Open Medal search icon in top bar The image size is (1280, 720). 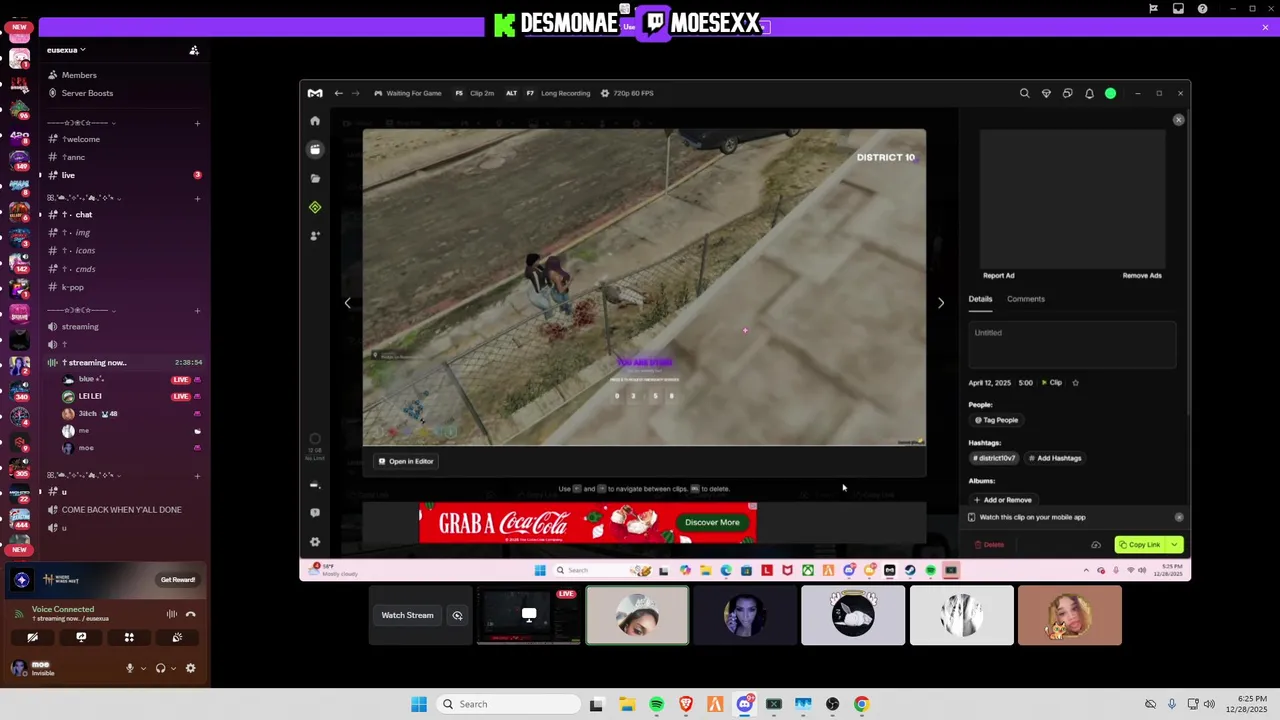(x=1024, y=93)
